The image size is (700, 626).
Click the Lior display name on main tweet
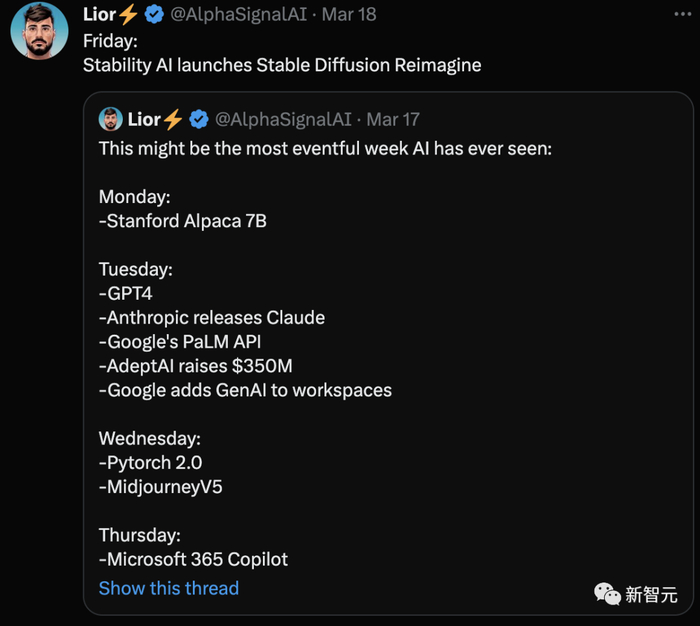click(99, 15)
